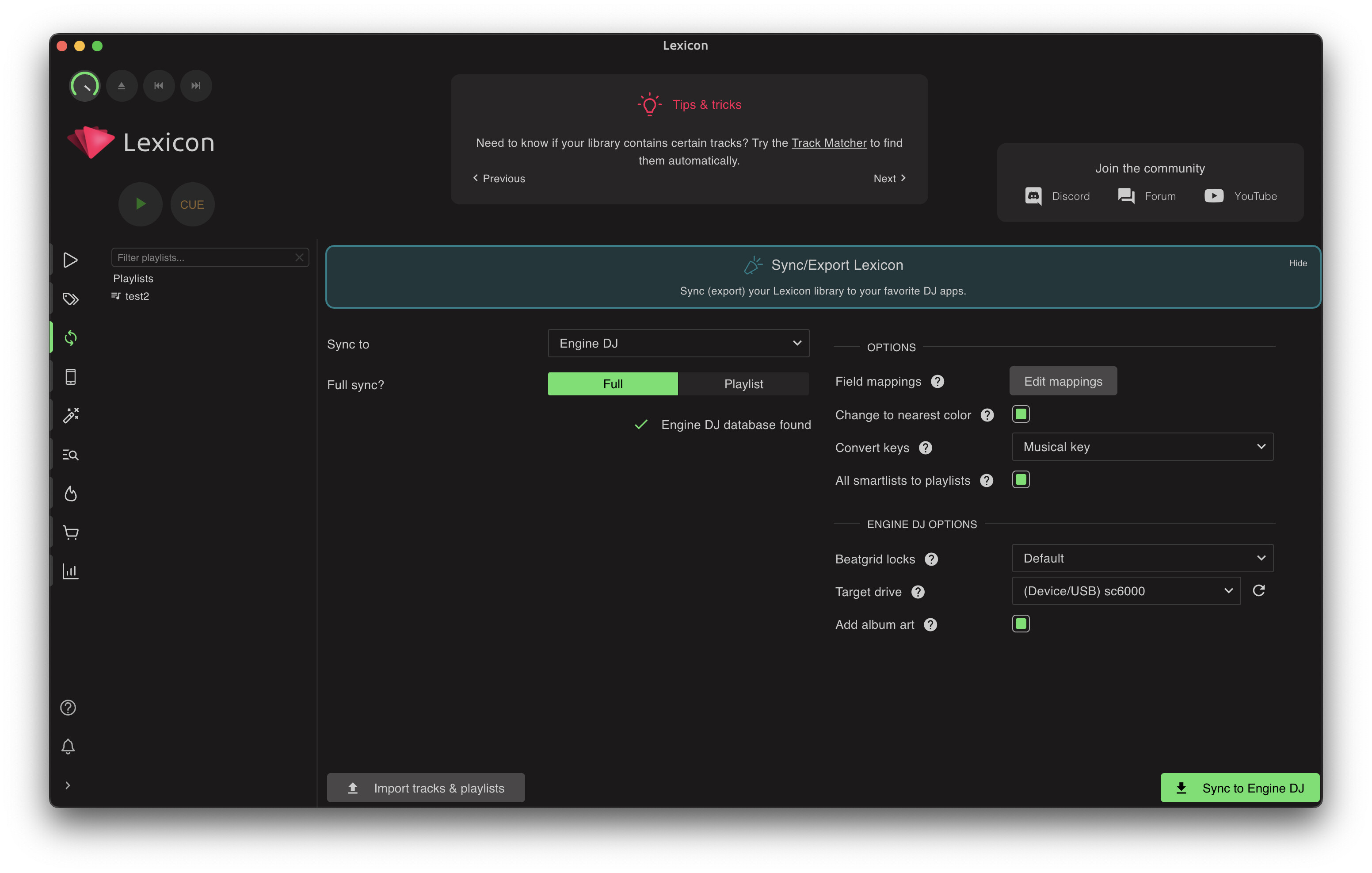Viewport: 1372px width, 873px height.
Task: Refresh the target drive list
Action: click(1258, 591)
